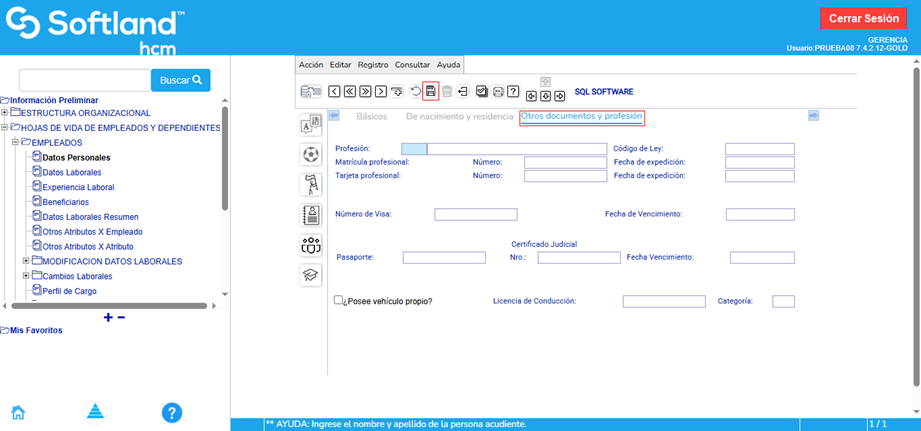Open the Registro menu
Screen dimensions: 921x431
click(373, 64)
